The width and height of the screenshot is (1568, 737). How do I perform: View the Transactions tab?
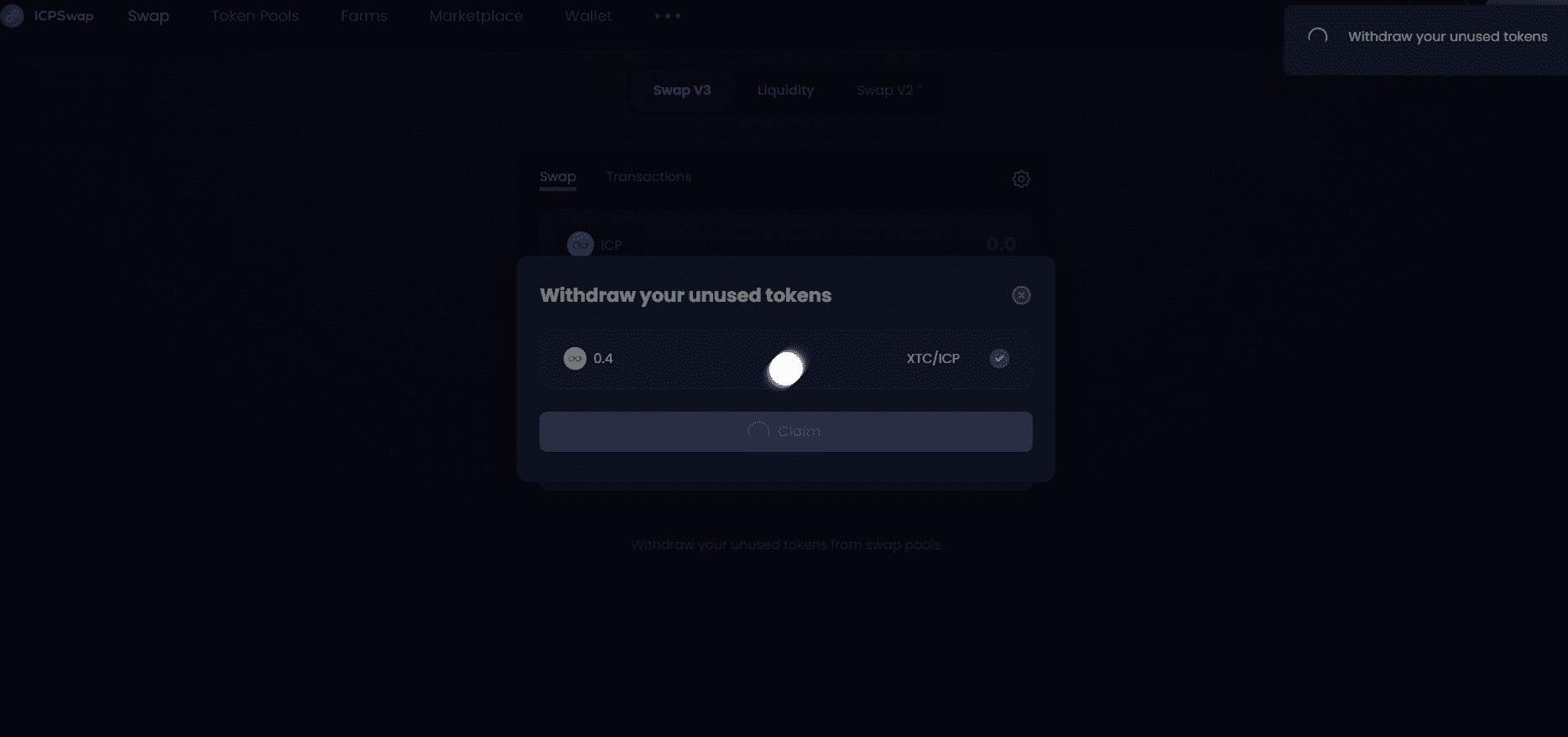pos(649,177)
